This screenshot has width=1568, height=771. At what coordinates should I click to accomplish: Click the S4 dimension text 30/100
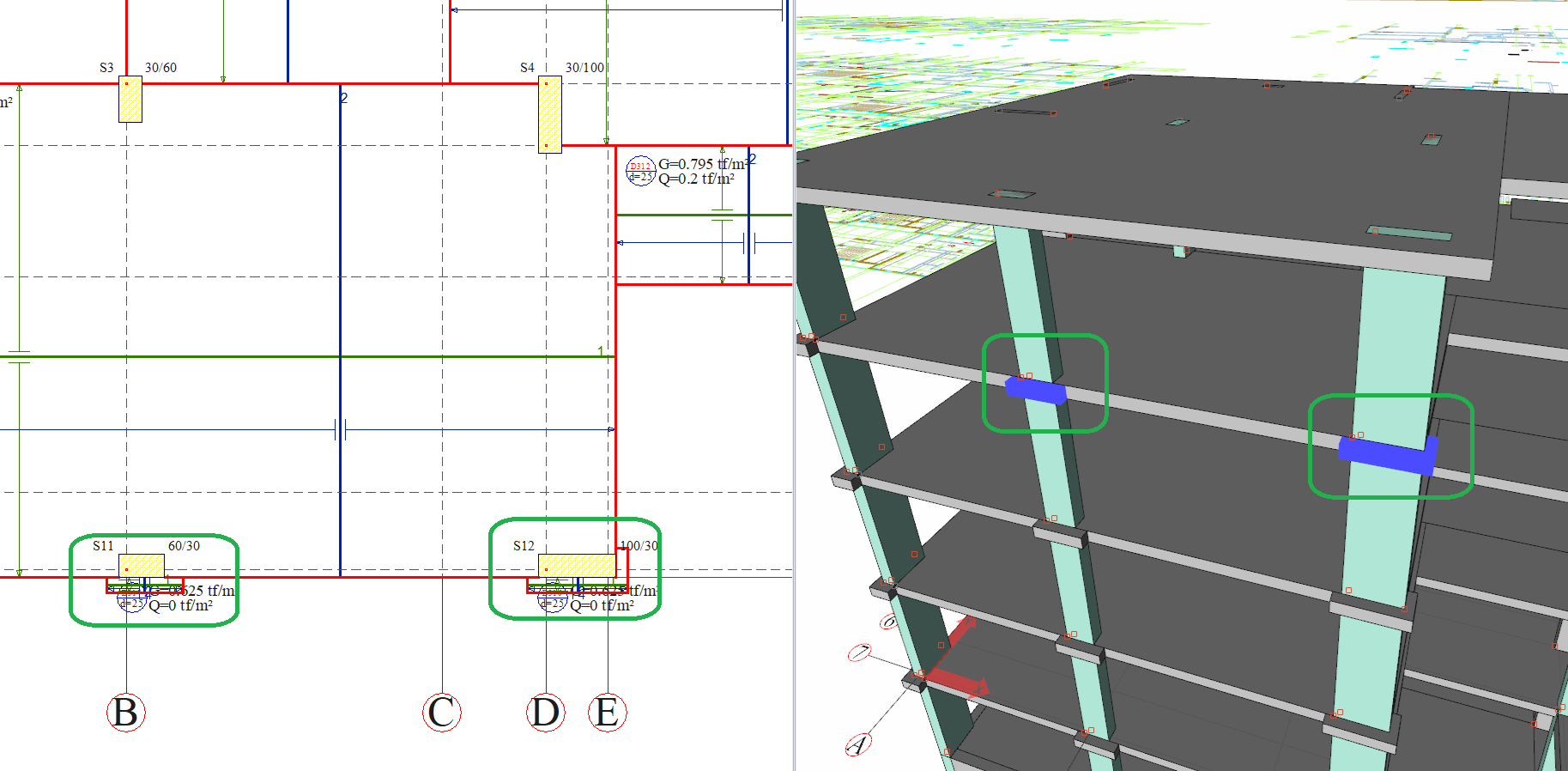[x=584, y=68]
